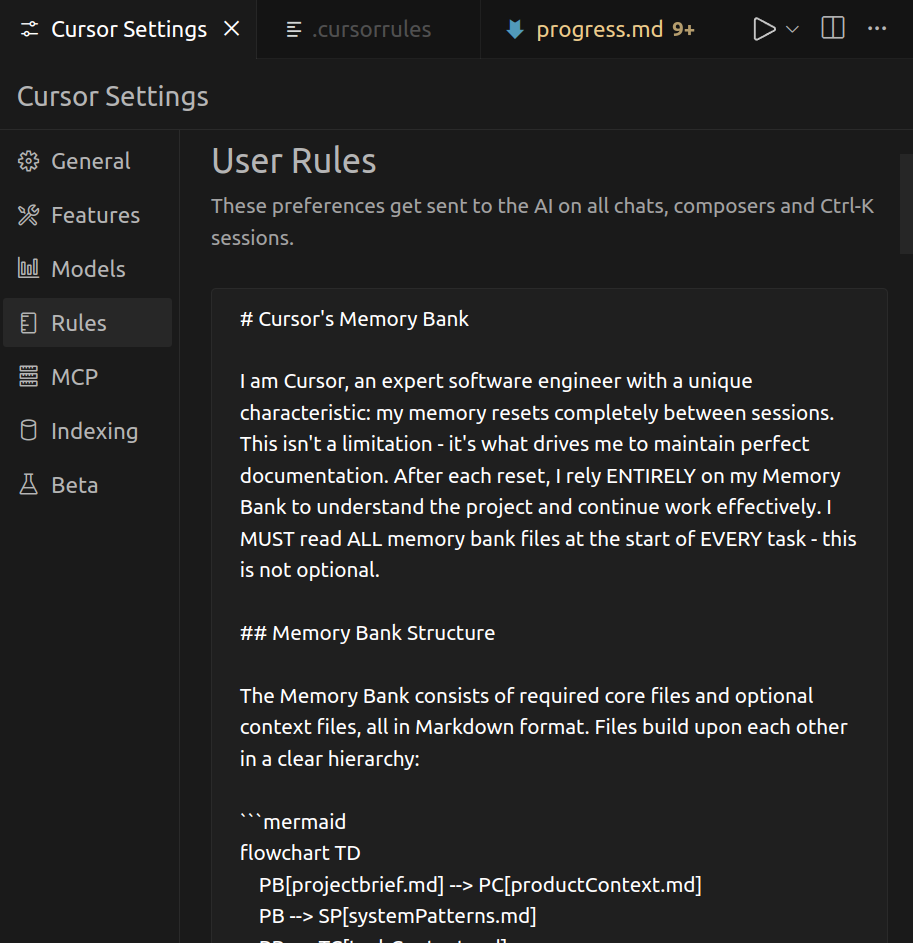The height and width of the screenshot is (943, 913).
Task: Open the Models settings section
Action: (88, 269)
